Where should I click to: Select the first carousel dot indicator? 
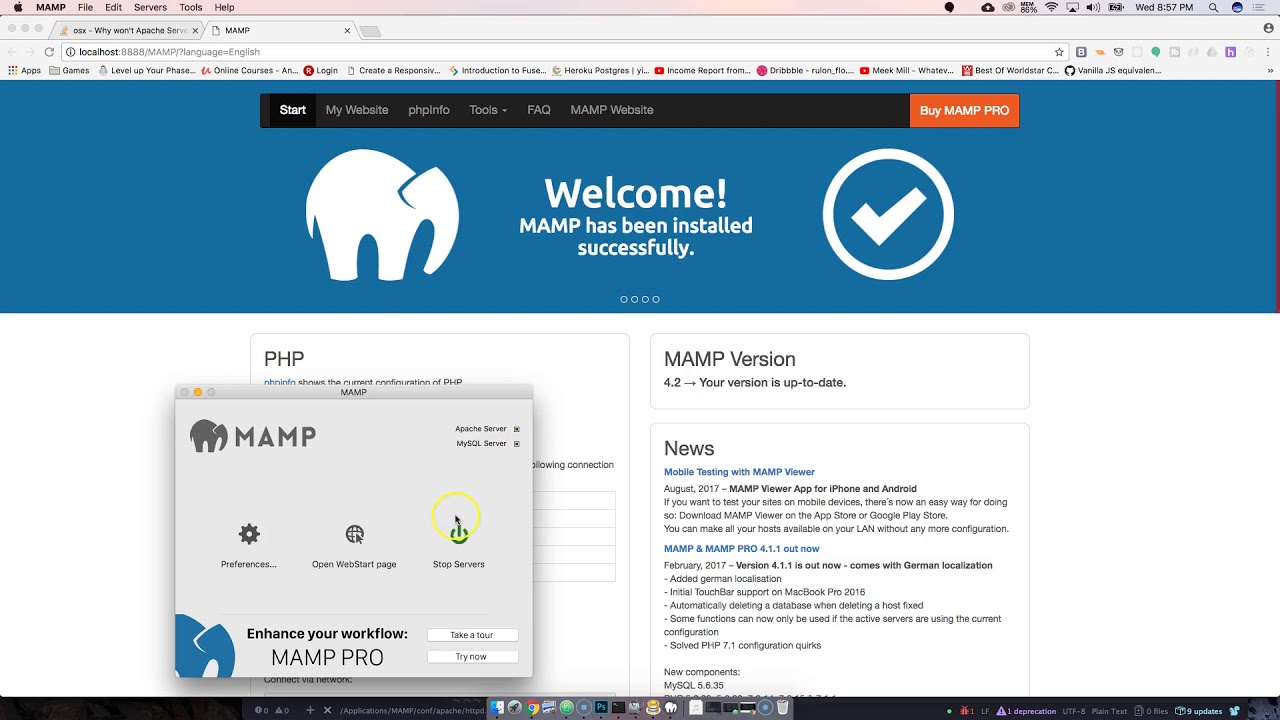624,299
